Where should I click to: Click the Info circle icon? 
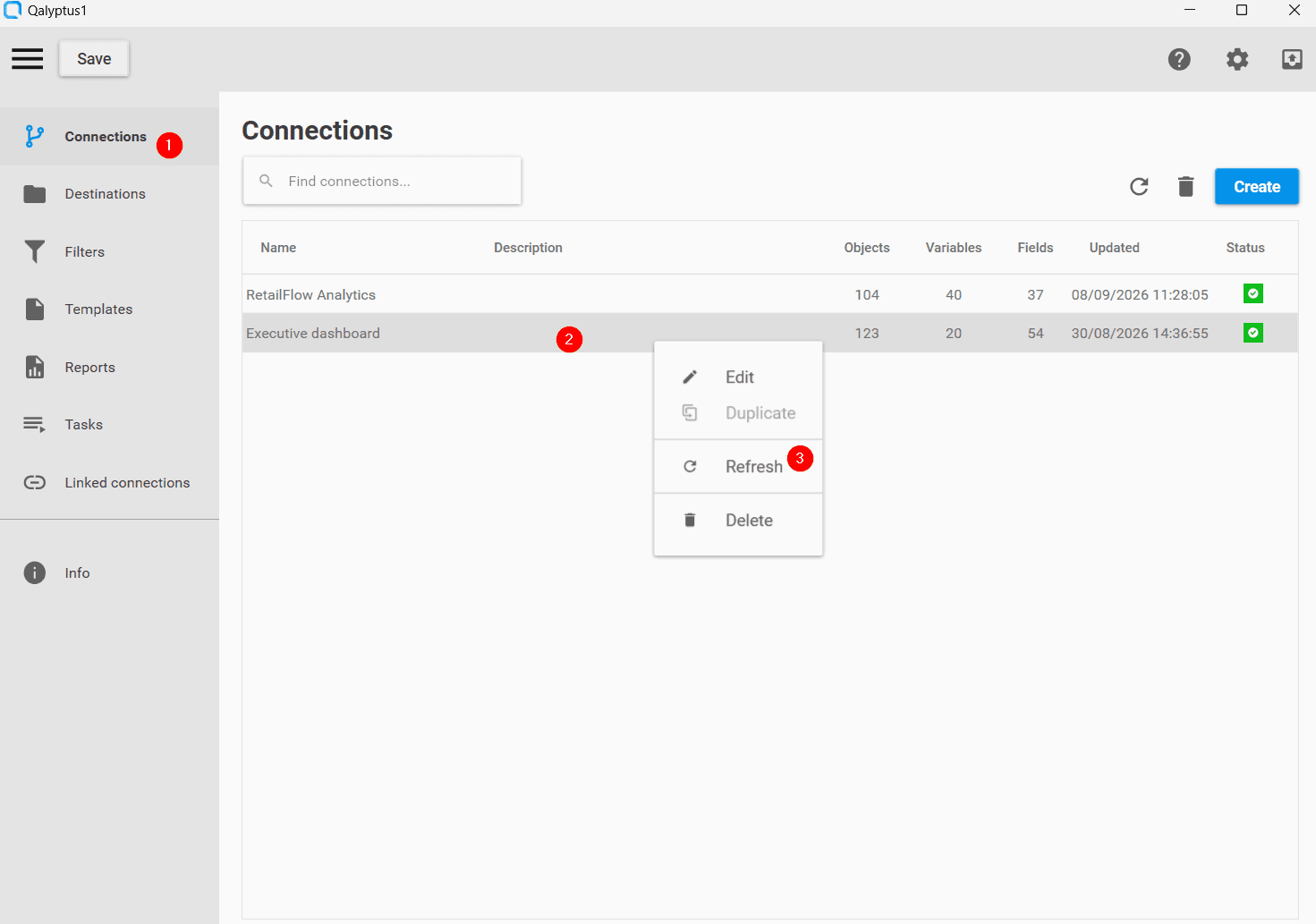(35, 572)
